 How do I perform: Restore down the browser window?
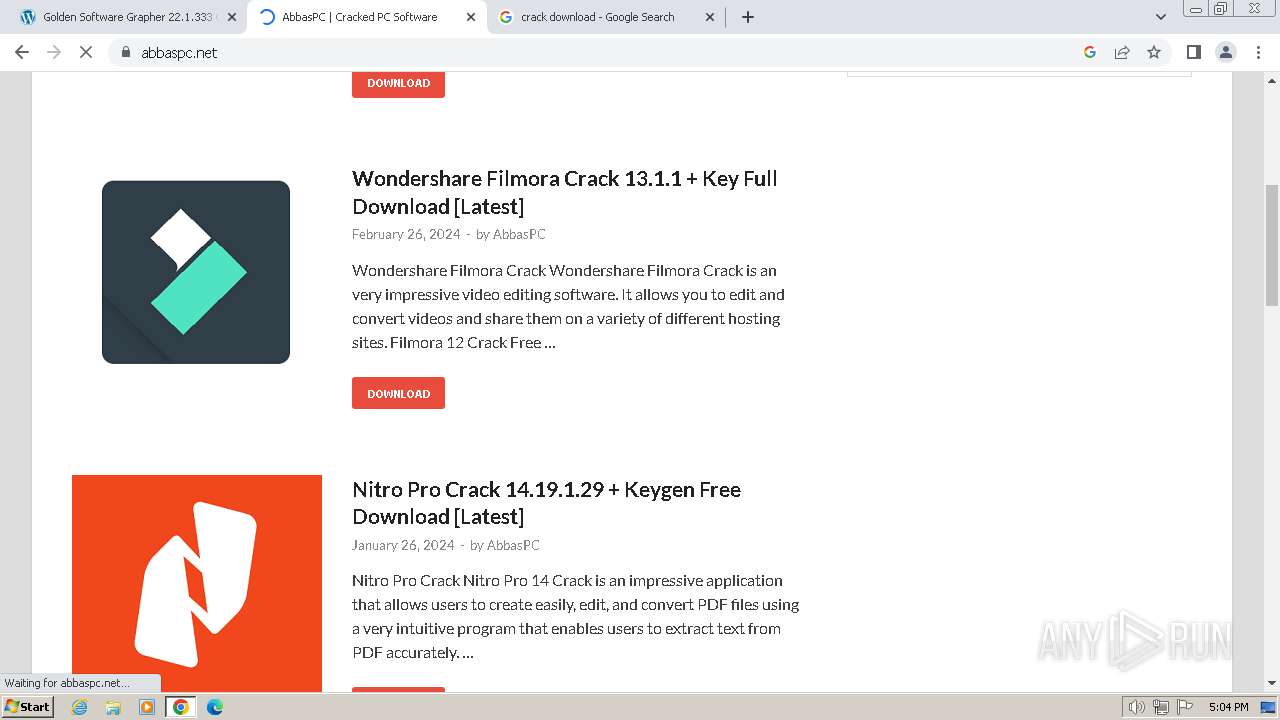click(1221, 9)
